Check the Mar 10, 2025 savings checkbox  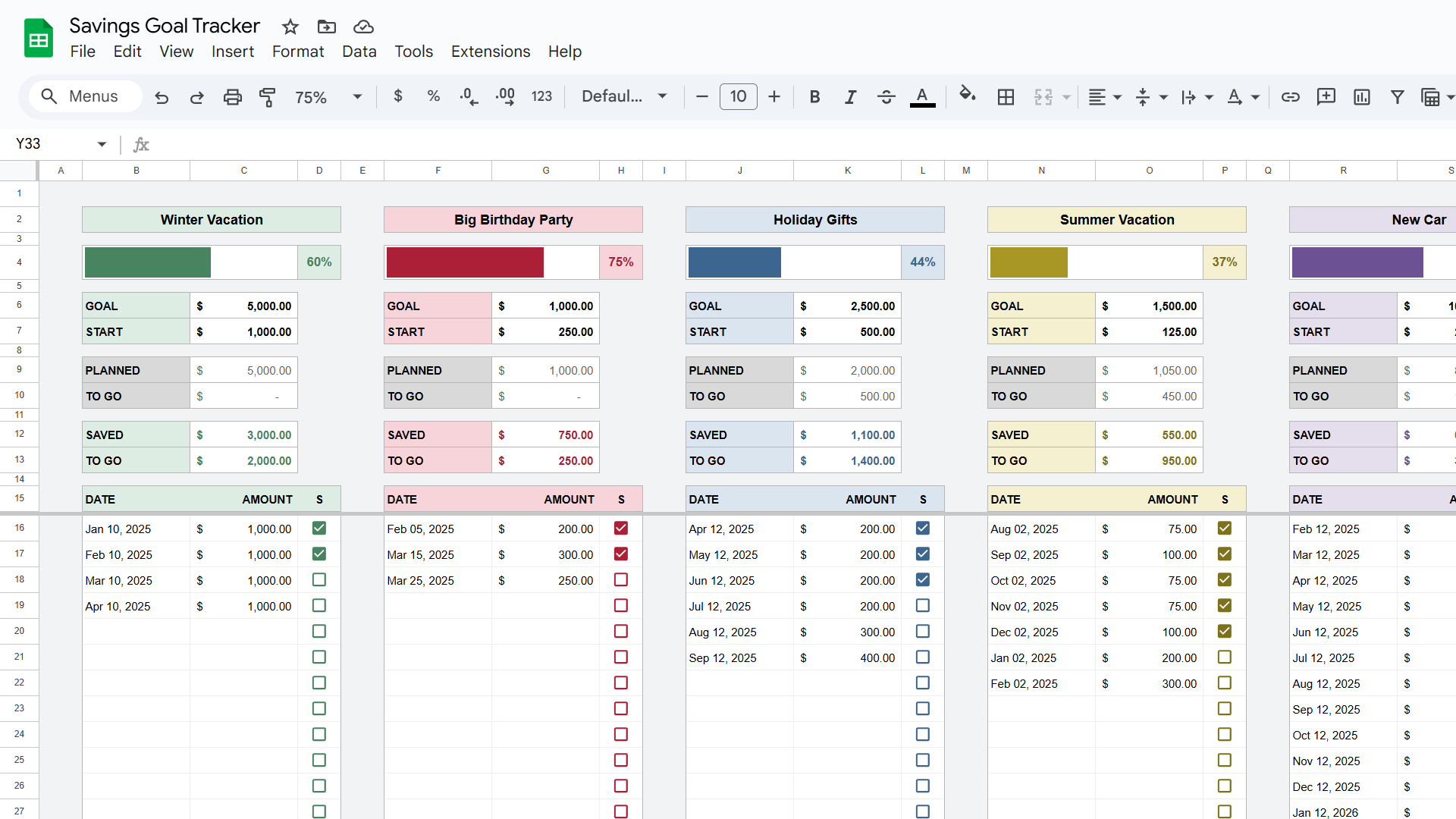click(319, 580)
